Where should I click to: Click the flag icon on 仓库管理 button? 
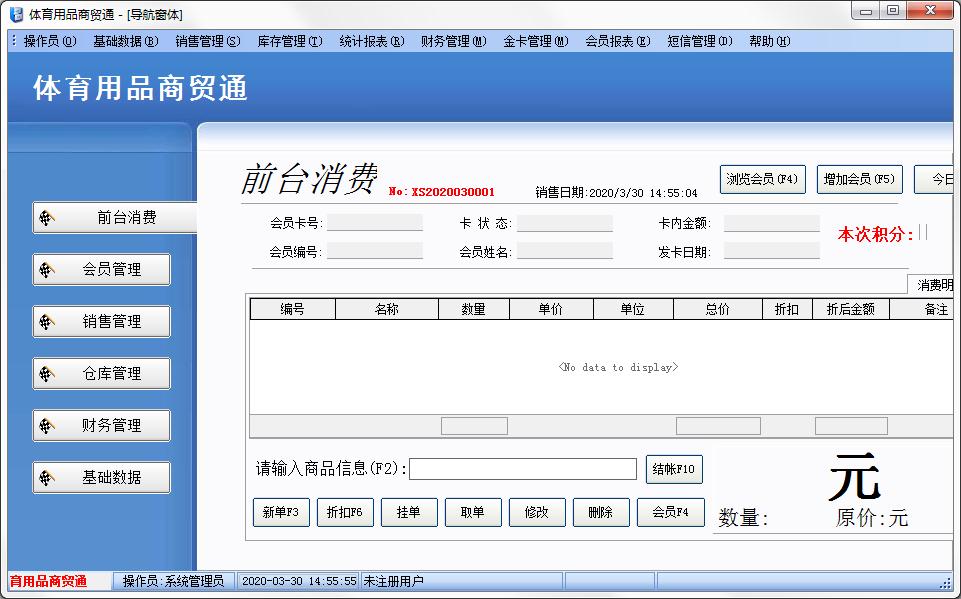pyautogui.click(x=47, y=374)
